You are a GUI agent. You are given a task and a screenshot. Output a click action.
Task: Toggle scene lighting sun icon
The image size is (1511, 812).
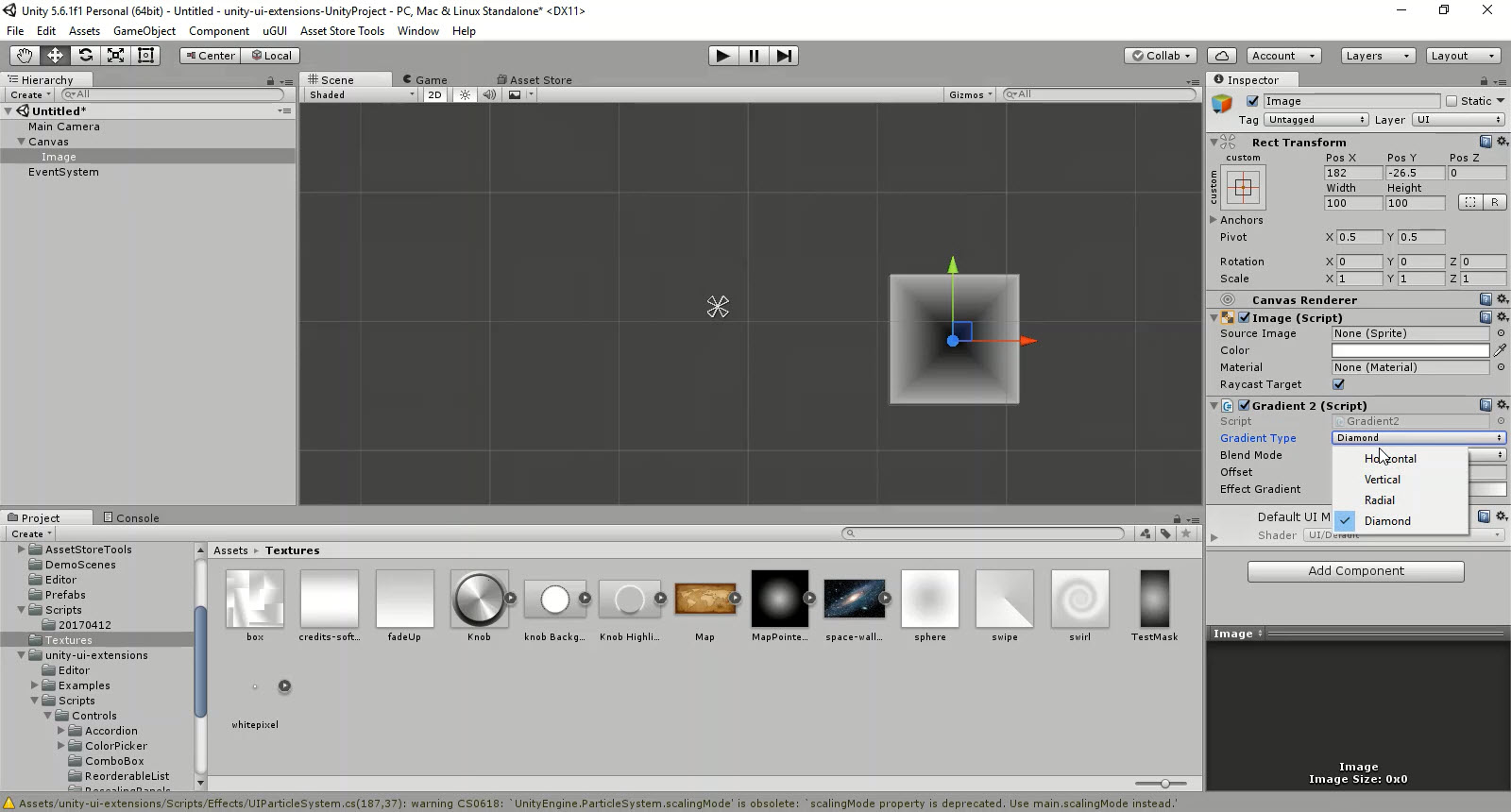[465, 94]
